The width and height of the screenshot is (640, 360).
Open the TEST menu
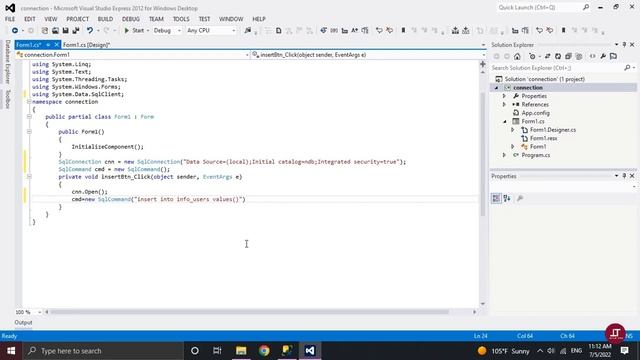click(x=204, y=19)
